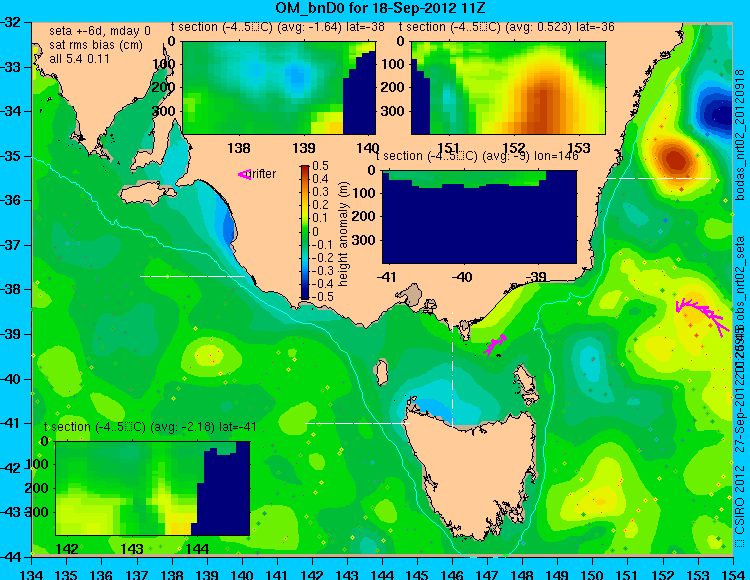Open the lat=-36 temperature section inset plot
750x580 pixels.
pos(508,88)
